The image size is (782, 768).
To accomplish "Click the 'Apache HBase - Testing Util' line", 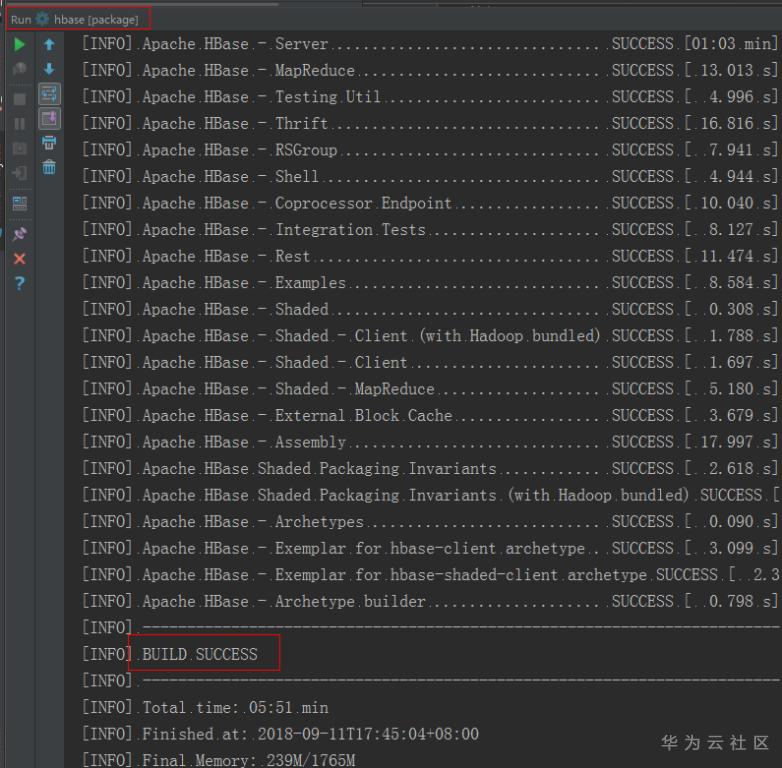I will pos(430,97).
